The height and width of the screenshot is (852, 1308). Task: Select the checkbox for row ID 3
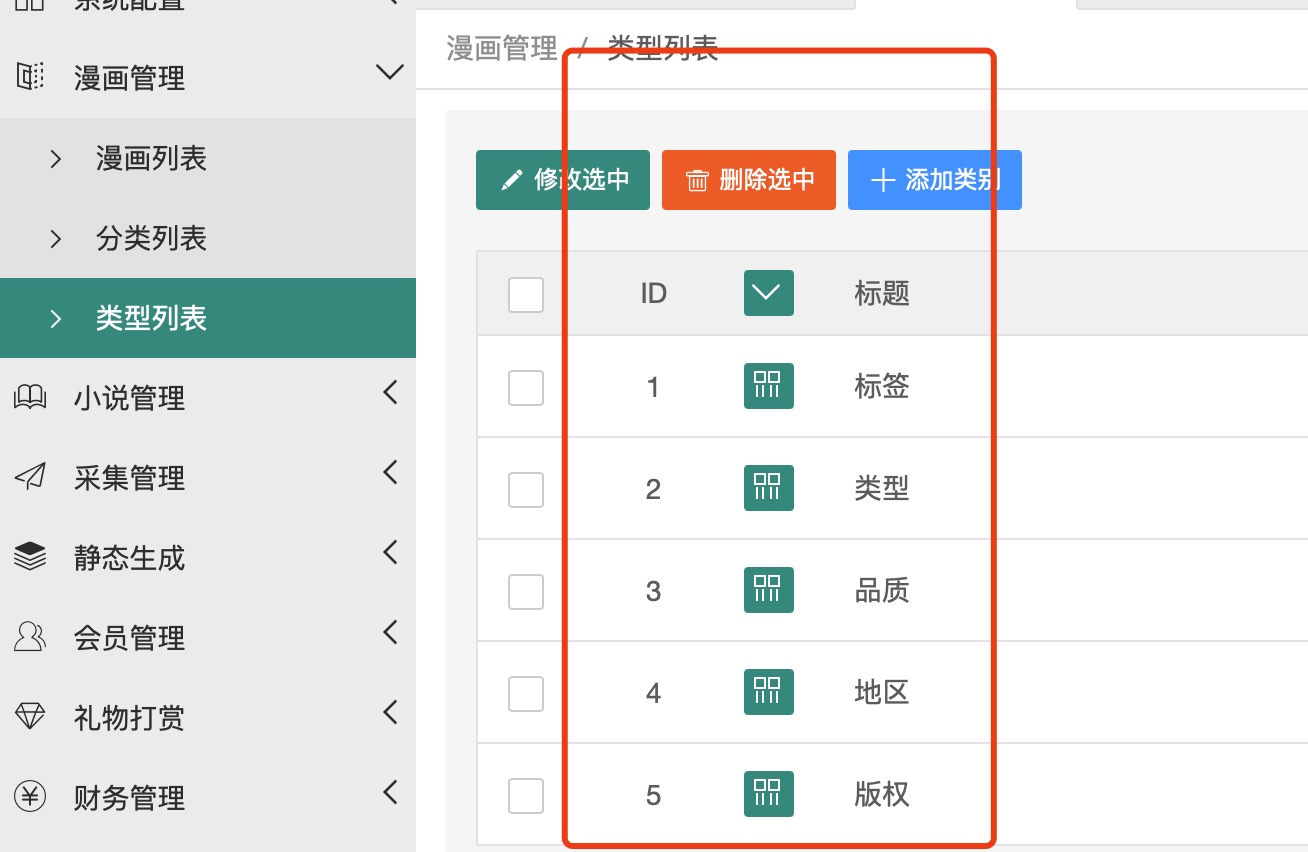click(x=526, y=592)
